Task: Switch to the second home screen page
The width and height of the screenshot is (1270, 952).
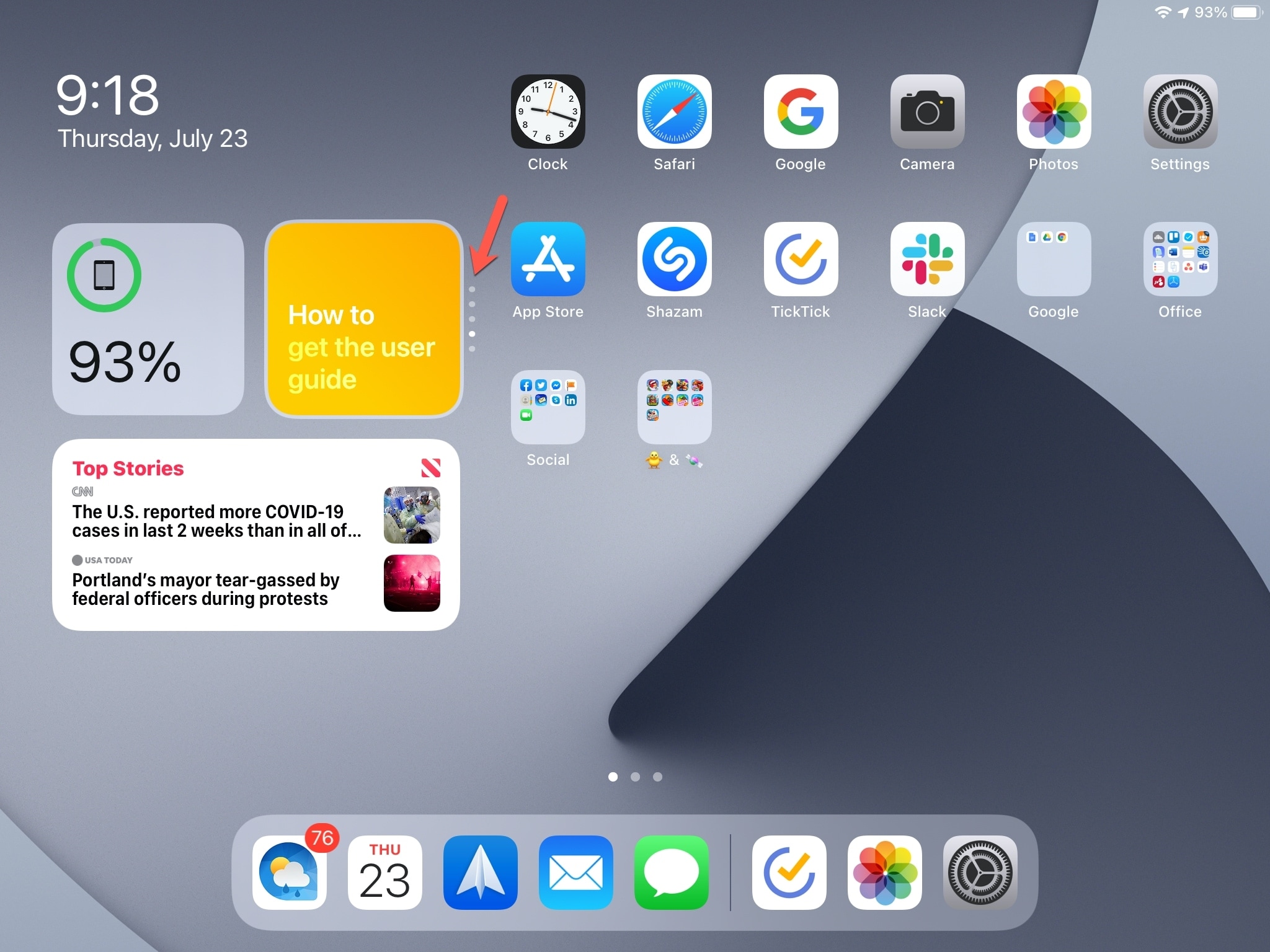Action: 635,777
